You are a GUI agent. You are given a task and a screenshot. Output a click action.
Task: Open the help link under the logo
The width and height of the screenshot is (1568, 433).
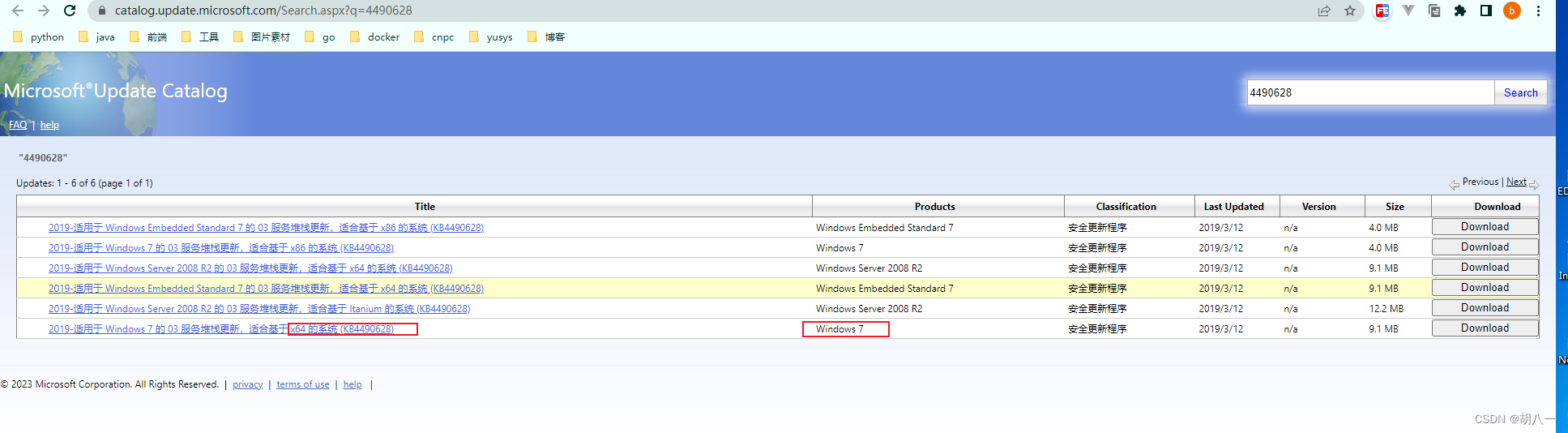click(x=49, y=125)
